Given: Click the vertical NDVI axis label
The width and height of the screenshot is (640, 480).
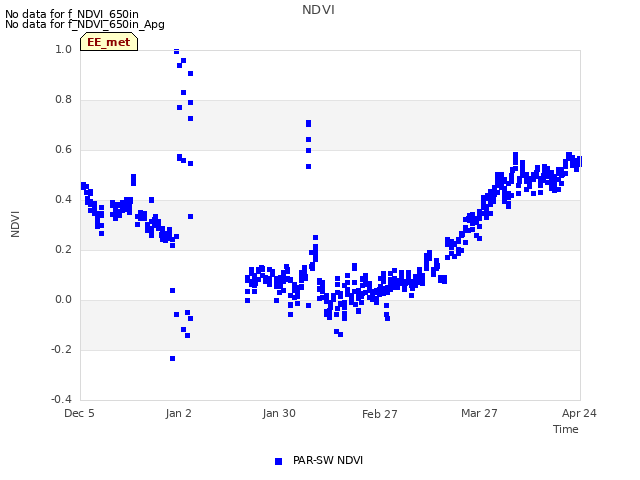Looking at the screenshot, I should [15, 224].
